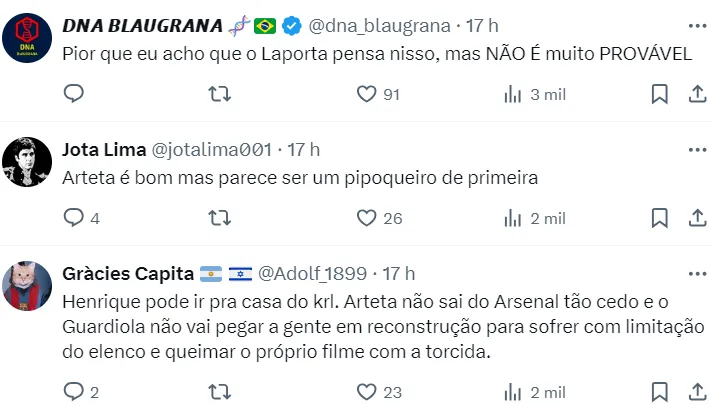The height and width of the screenshot is (405, 712).
Task: Open the @jotalima001 profile handle
Action: [x=211, y=149]
